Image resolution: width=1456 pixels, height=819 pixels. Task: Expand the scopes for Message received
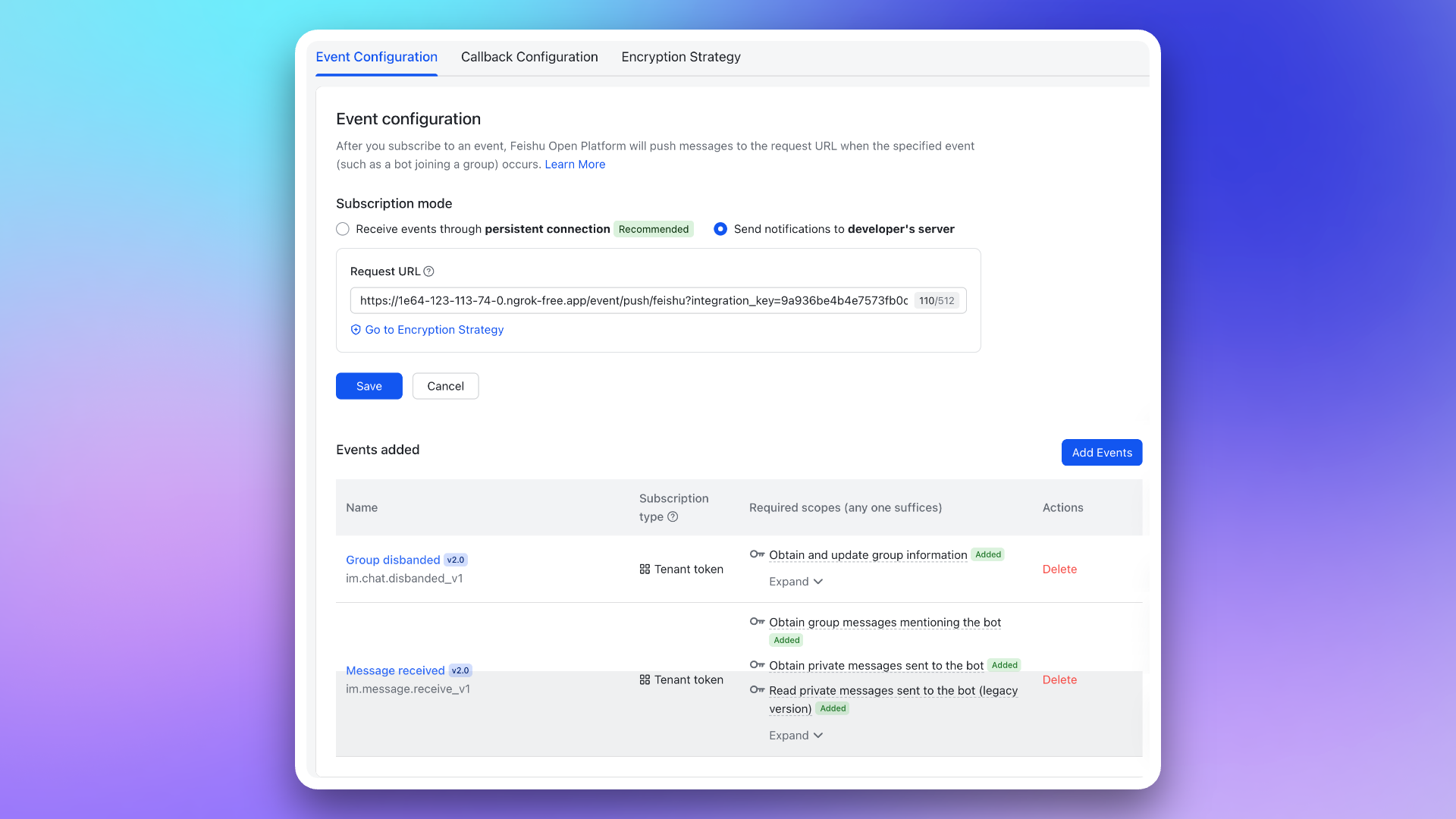coord(795,736)
